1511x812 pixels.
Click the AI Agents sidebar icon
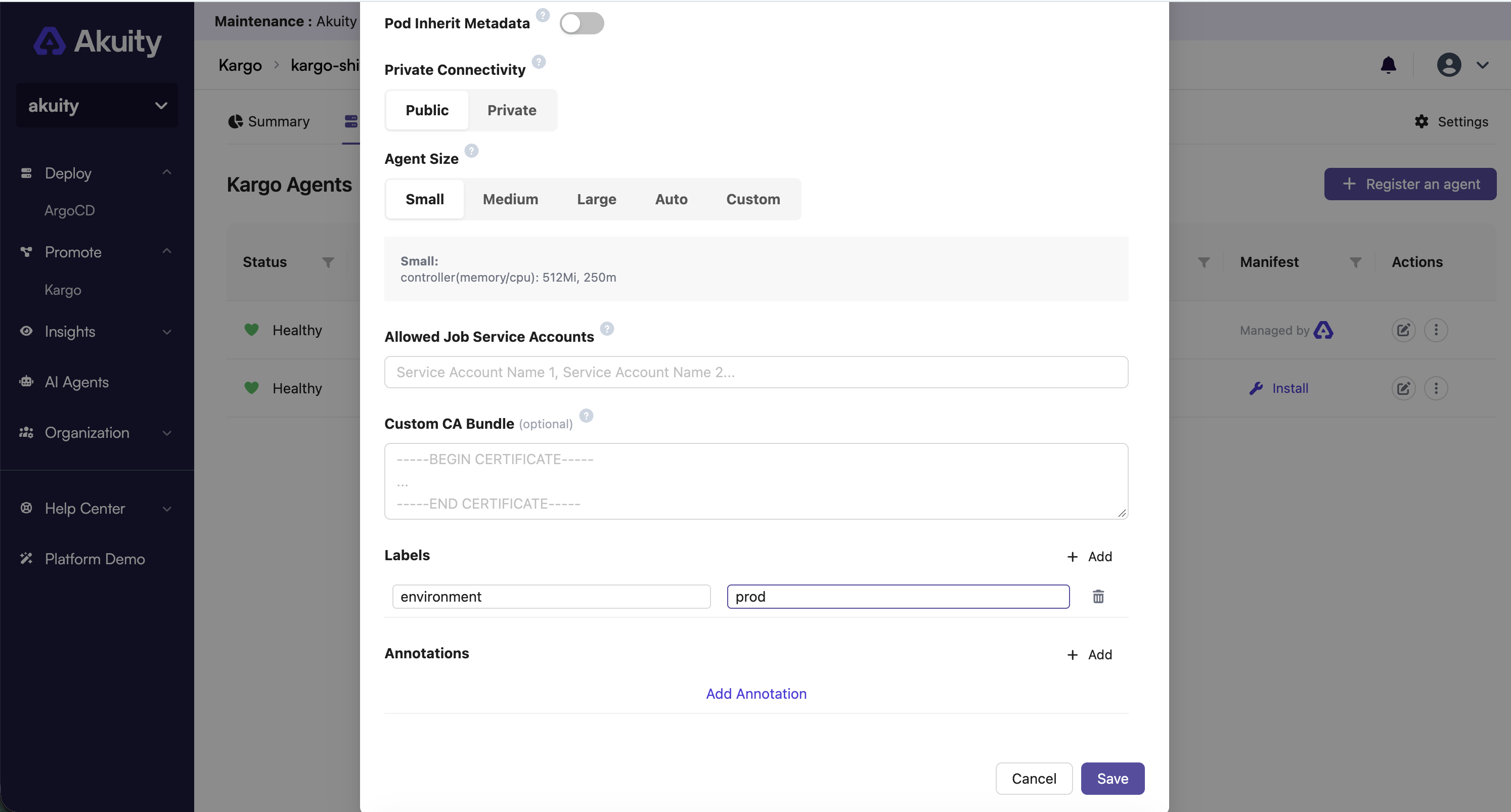click(26, 382)
